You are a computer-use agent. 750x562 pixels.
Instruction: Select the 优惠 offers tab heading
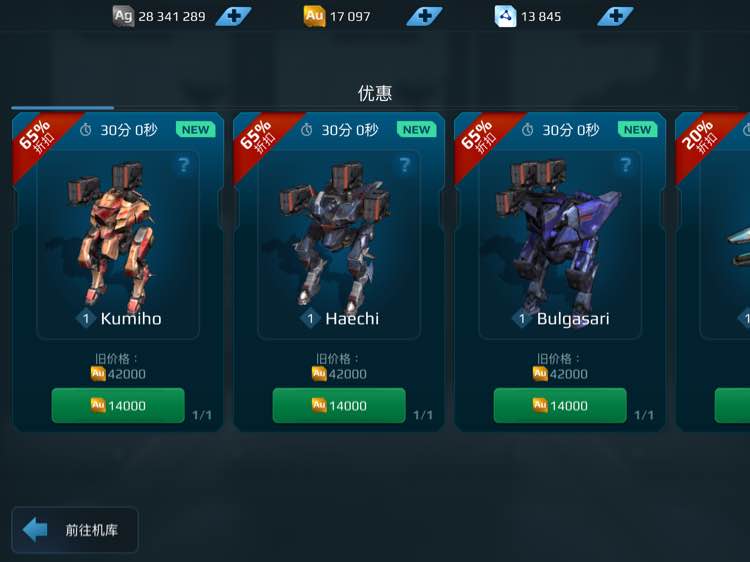click(375, 93)
